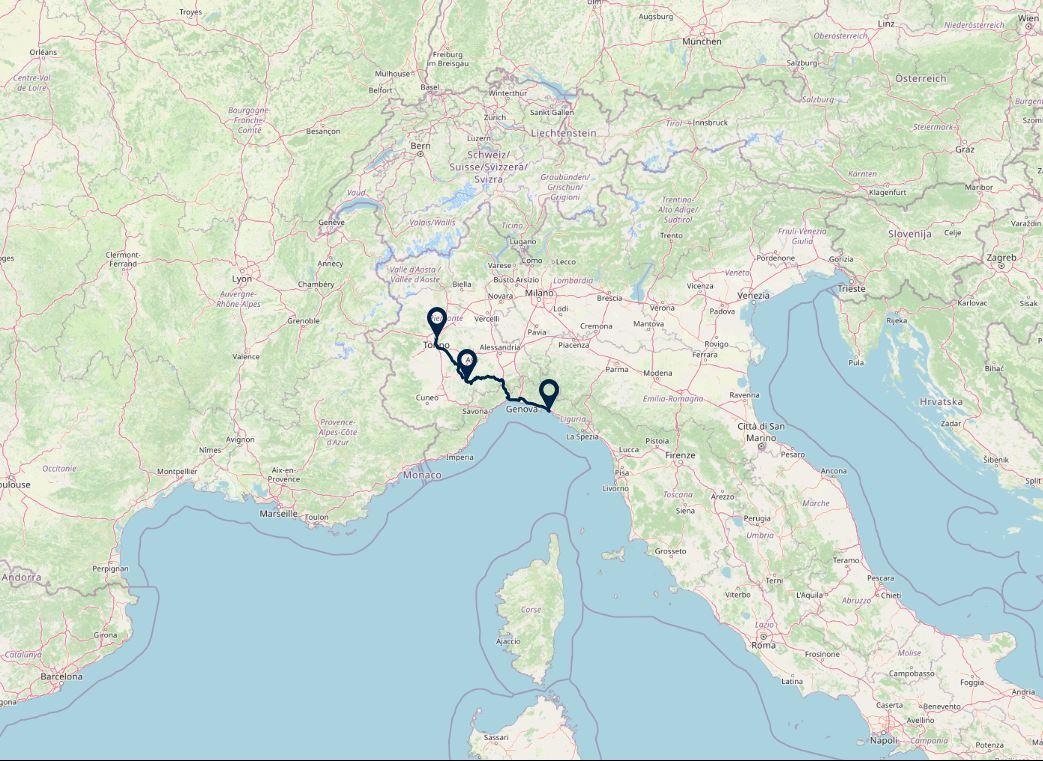Click the Lyon city label
Screen dimensions: 1043x761
click(x=241, y=279)
